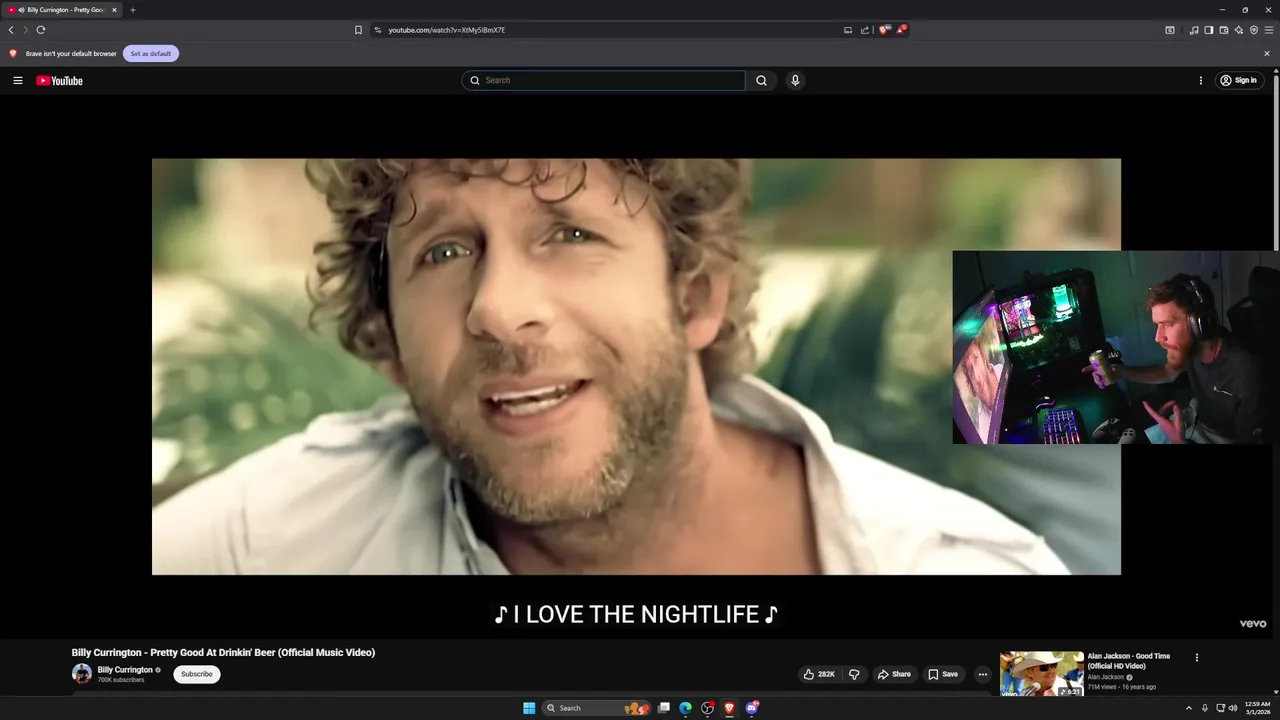Viewport: 1280px width, 720px height.
Task: Click the magnifier search button beside the search box
Action: click(761, 81)
